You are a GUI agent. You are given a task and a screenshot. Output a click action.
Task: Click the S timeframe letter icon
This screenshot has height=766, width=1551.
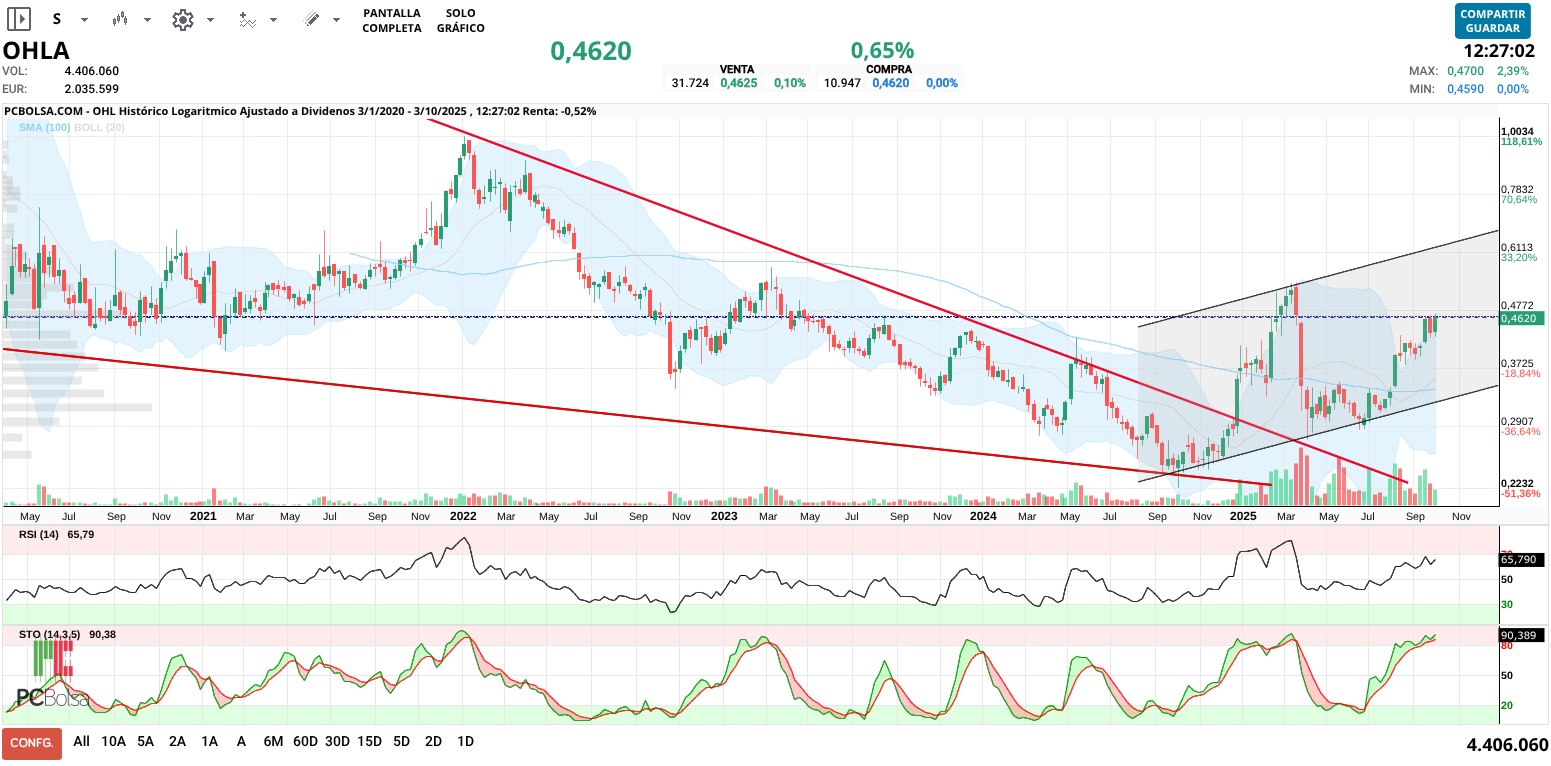[56, 19]
